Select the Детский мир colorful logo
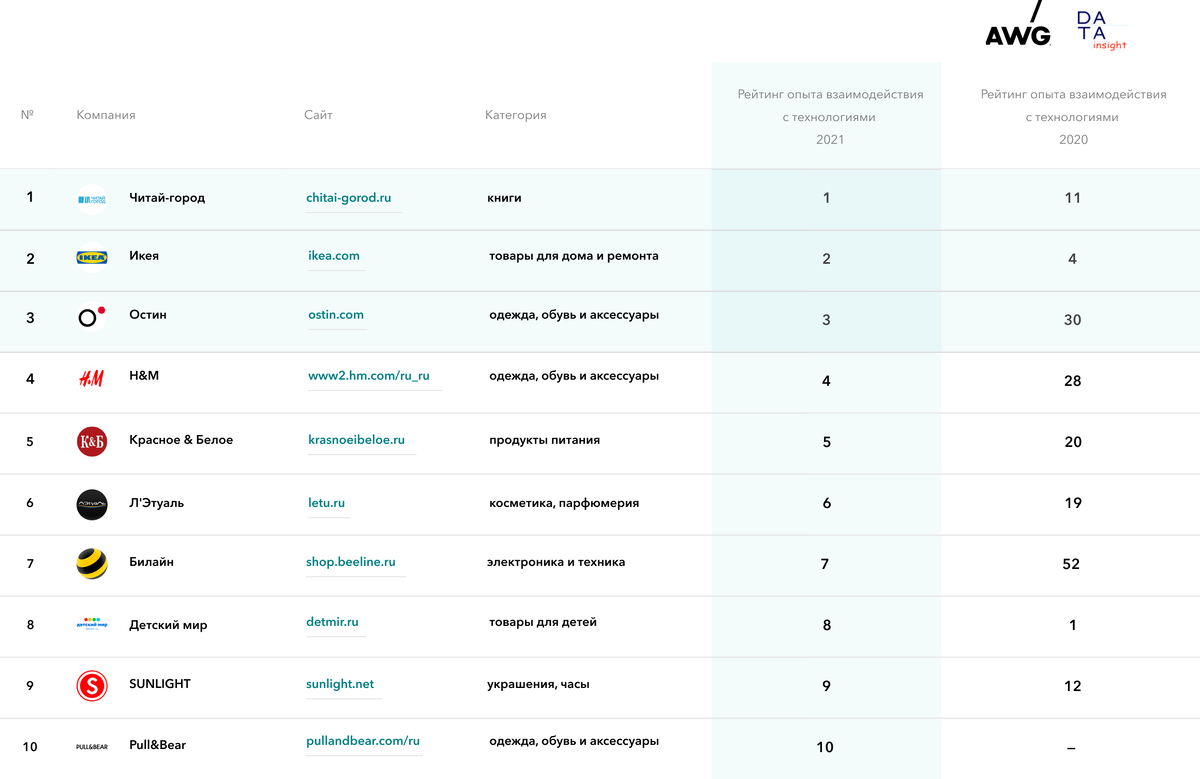Viewport: 1200px width, 779px height. pyautogui.click(x=91, y=625)
